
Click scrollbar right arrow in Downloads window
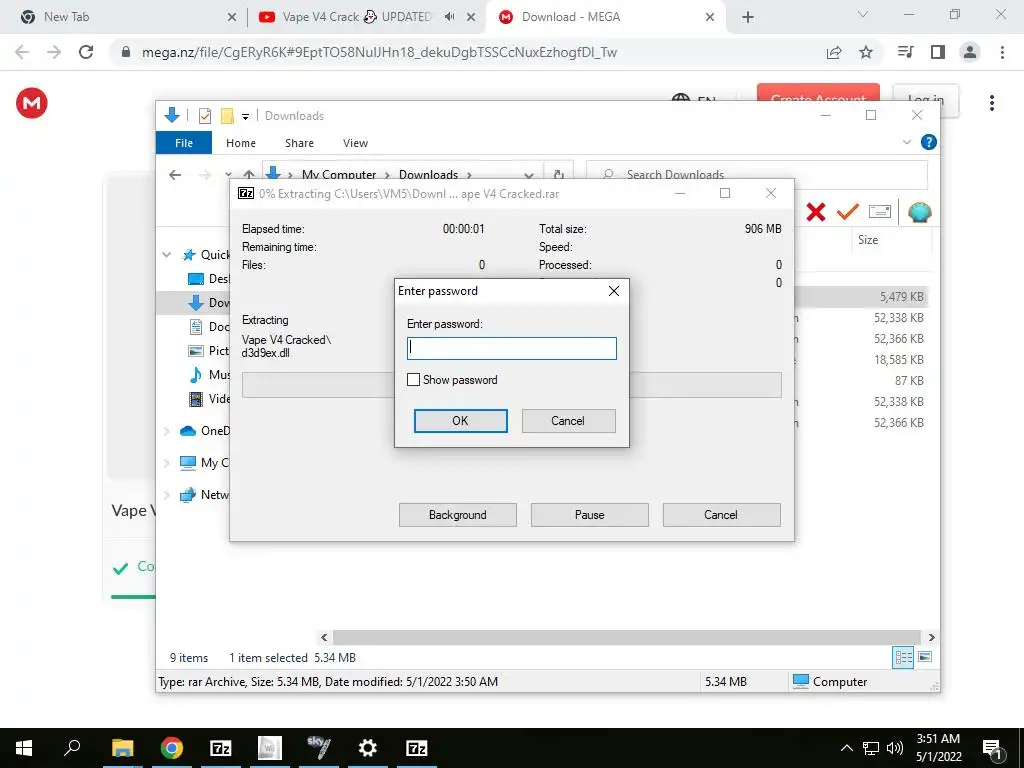931,637
